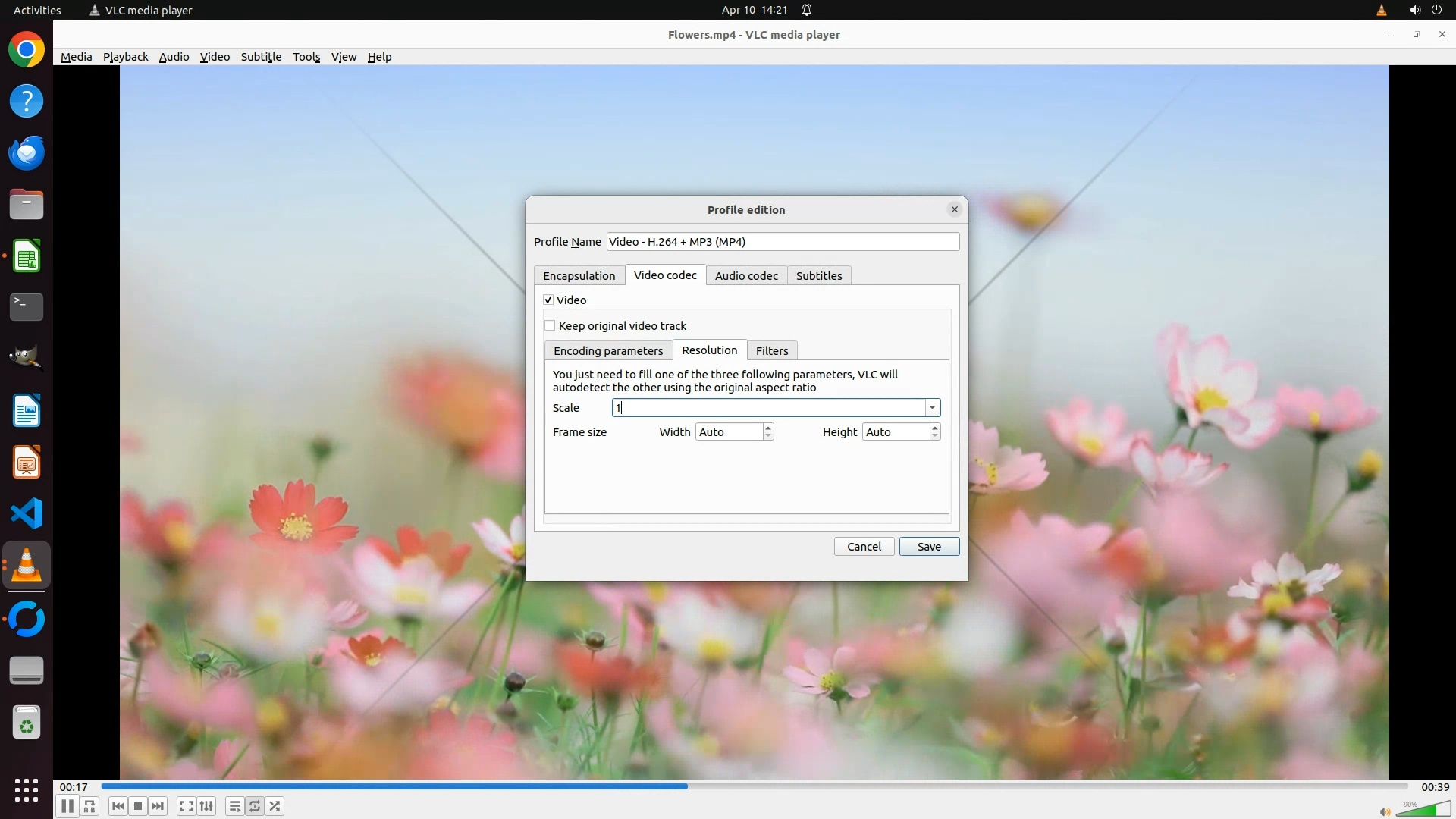Pause video playback

pos(67,806)
